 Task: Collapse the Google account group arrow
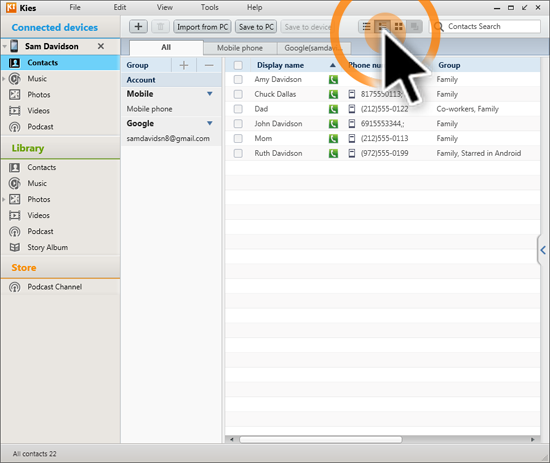point(210,123)
